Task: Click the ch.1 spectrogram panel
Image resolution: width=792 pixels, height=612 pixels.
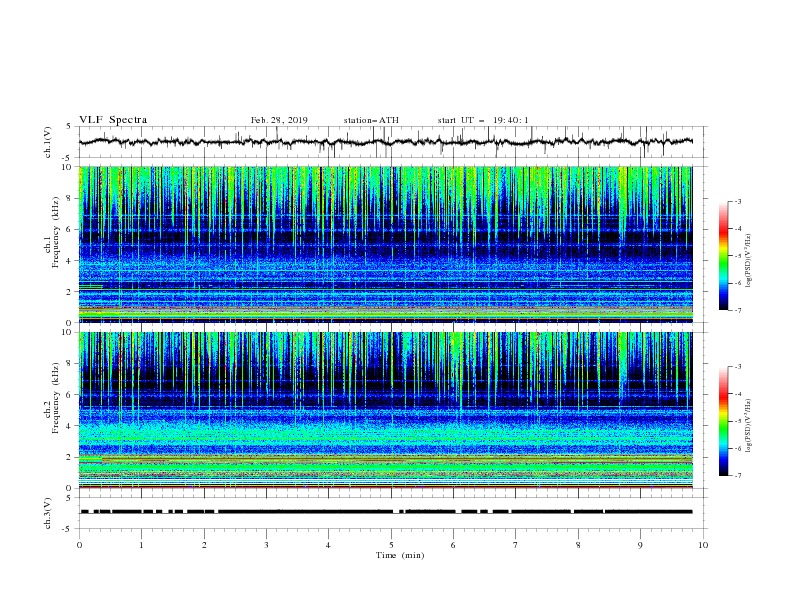Action: 386,244
